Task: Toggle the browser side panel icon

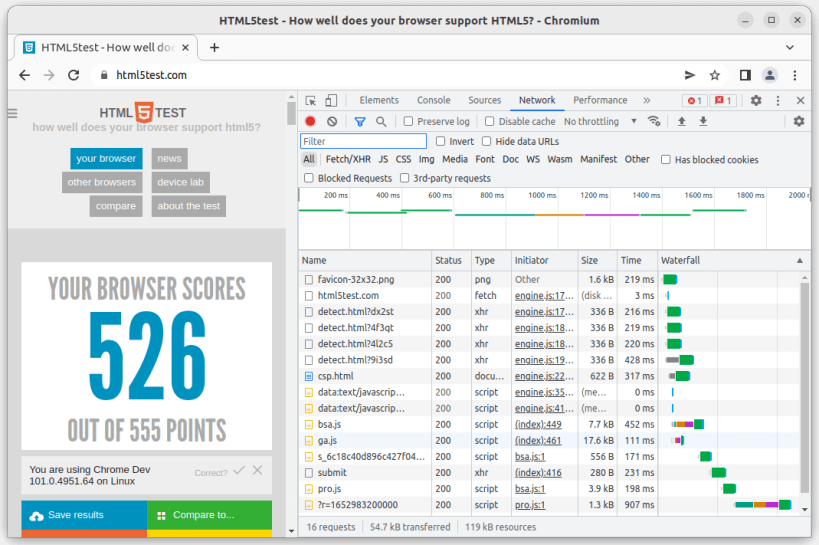Action: click(x=745, y=75)
